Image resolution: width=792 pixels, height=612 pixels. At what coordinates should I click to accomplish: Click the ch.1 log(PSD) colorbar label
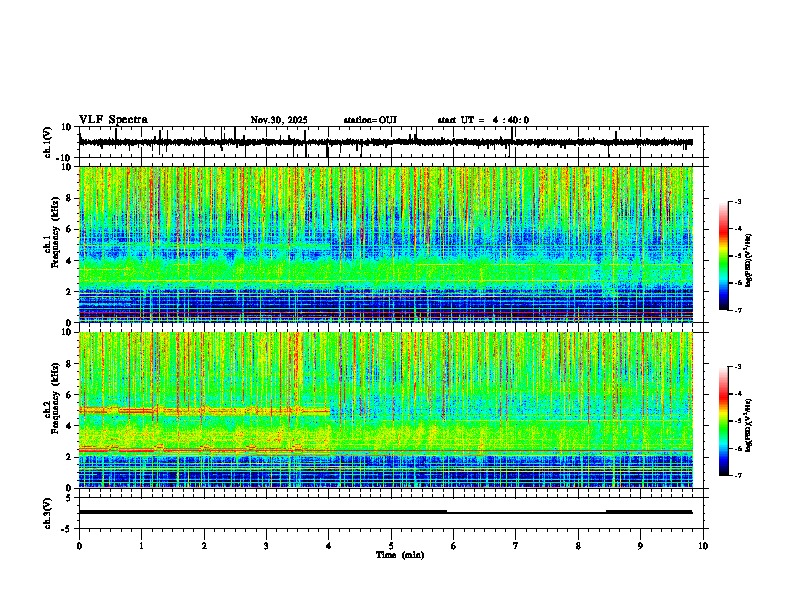(x=748, y=260)
